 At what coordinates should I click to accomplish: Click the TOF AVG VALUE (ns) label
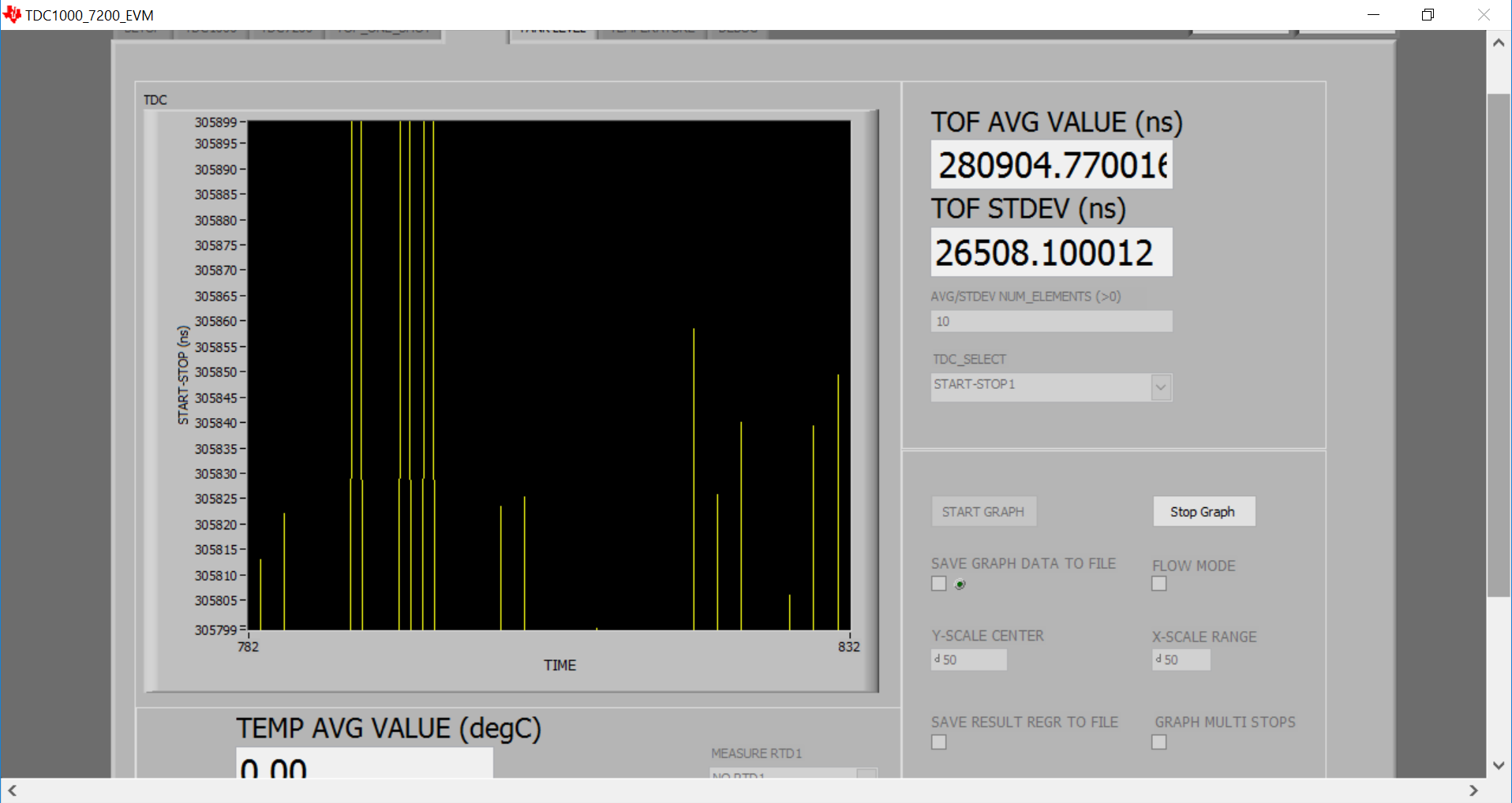[1057, 122]
